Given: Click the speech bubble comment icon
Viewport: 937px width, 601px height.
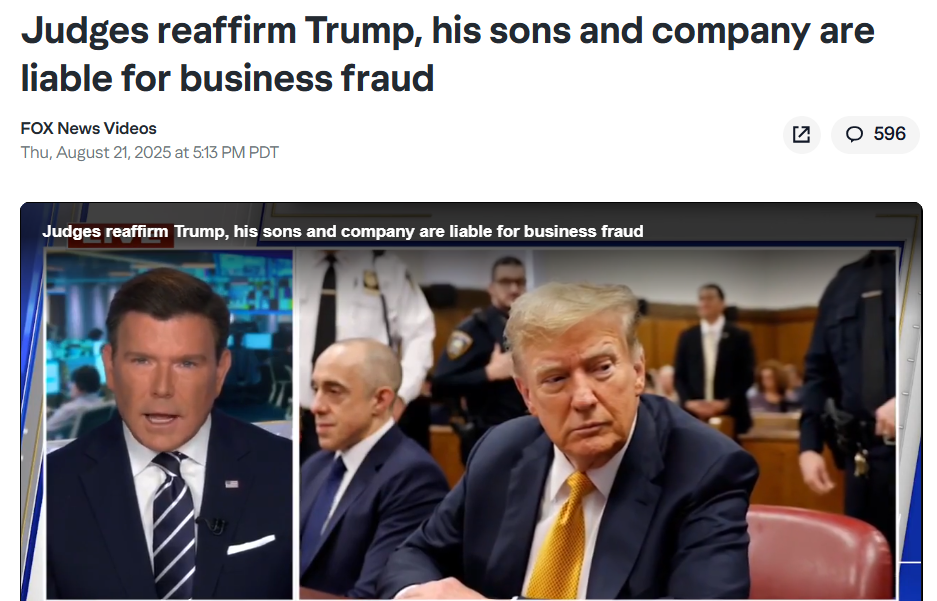Looking at the screenshot, I should [x=854, y=134].
